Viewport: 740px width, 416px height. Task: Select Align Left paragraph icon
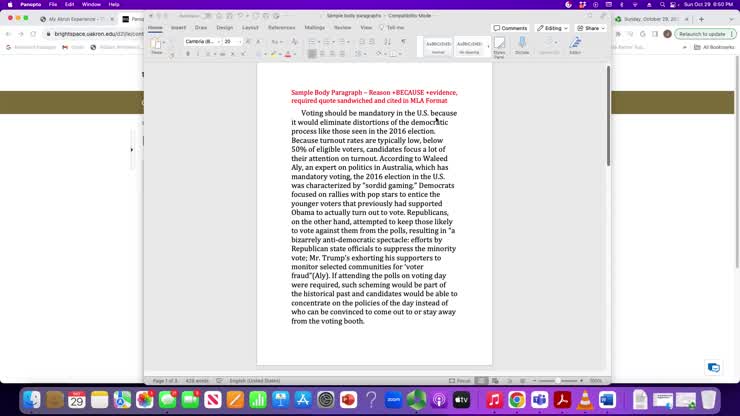[x=312, y=54]
